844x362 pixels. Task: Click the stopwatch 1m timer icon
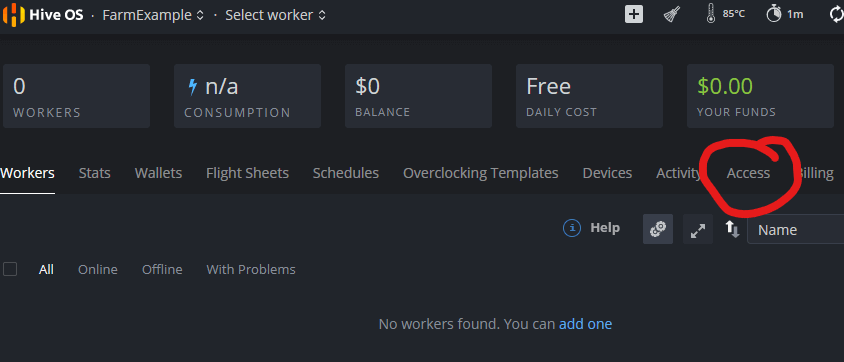click(785, 15)
